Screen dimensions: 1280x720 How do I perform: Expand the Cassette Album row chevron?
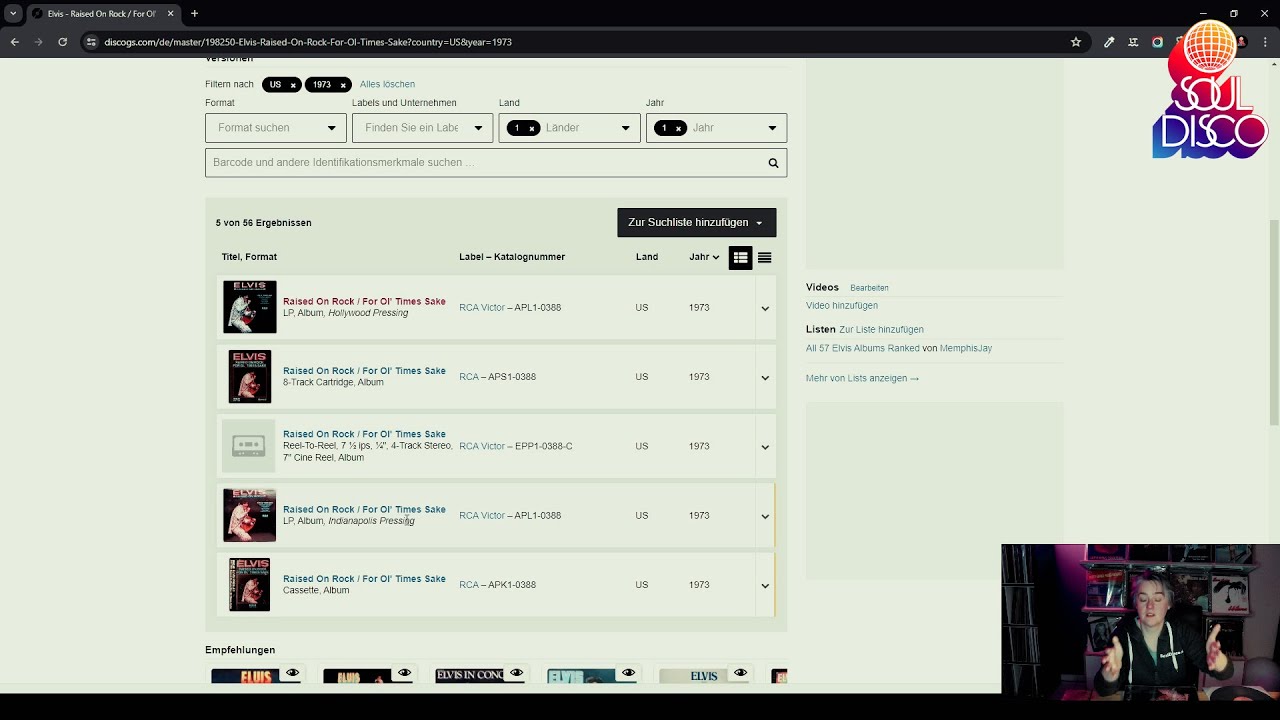[x=765, y=586]
